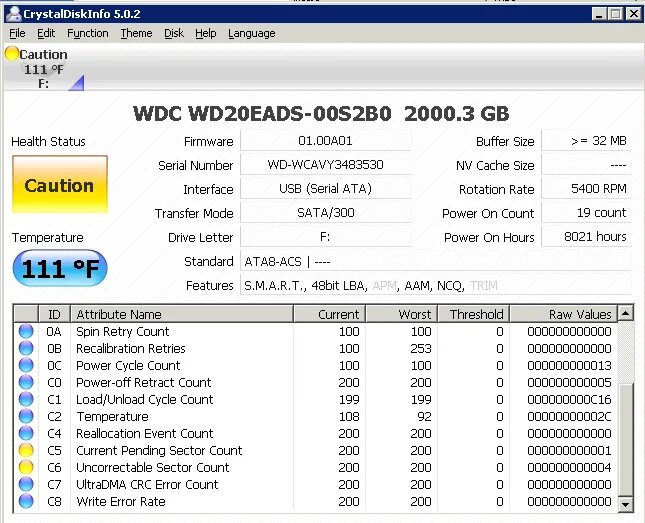Click the blue status icon for Power Cycle Count
The height and width of the screenshot is (523, 645).
coord(26,365)
